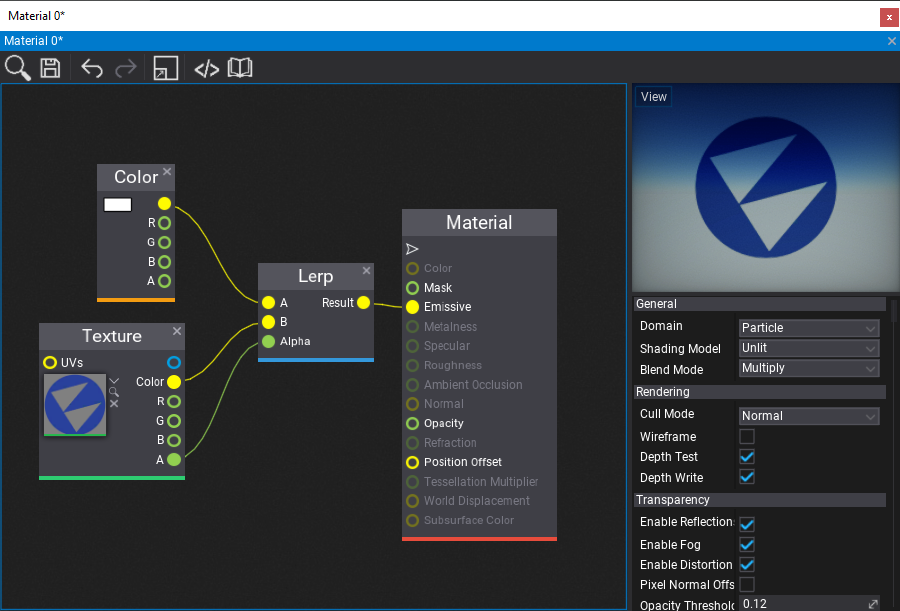Open the Shading Model dropdown set to Unlit
Screen dimensions: 900x611
[809, 348]
